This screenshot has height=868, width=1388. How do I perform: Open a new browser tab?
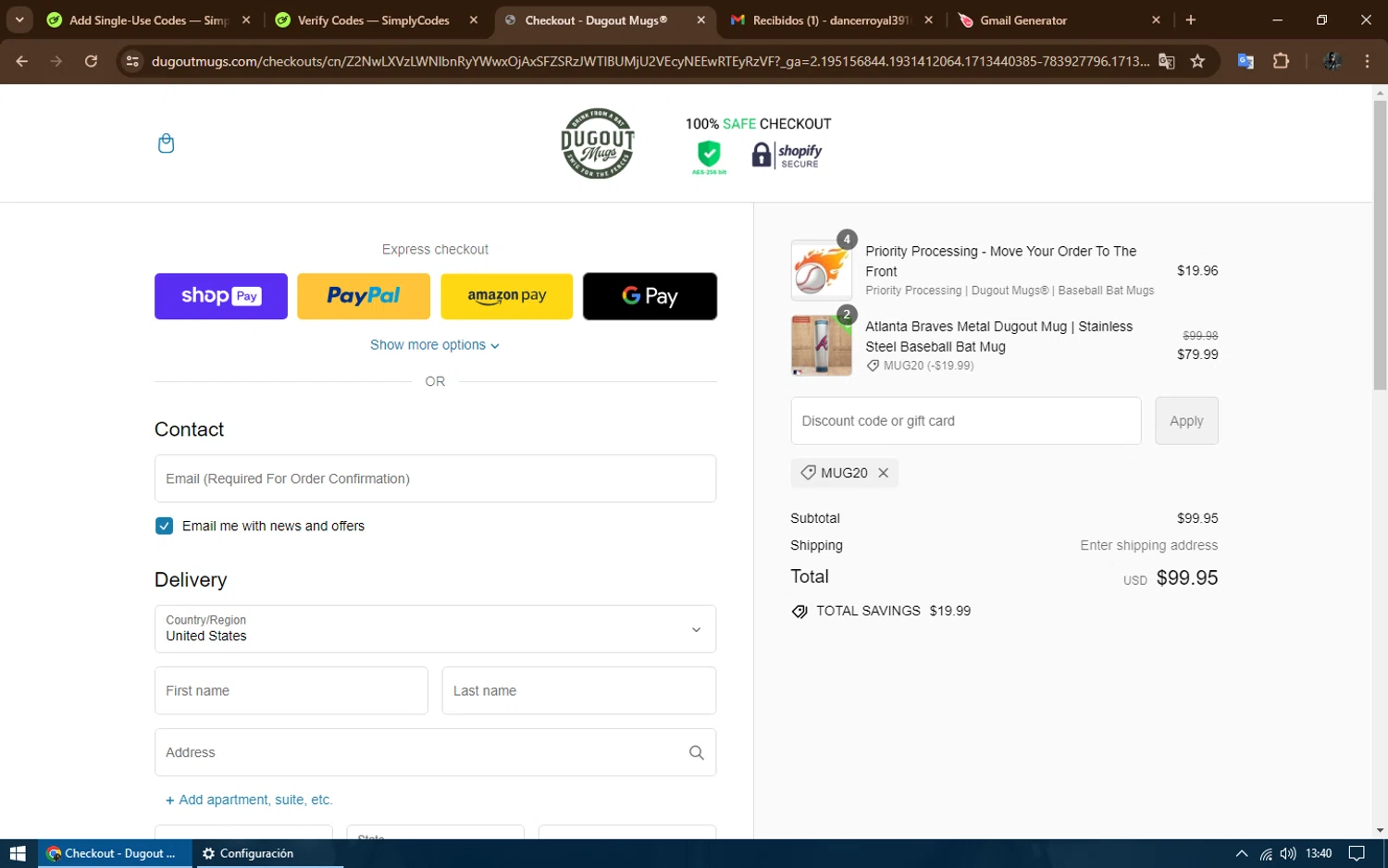[1191, 19]
